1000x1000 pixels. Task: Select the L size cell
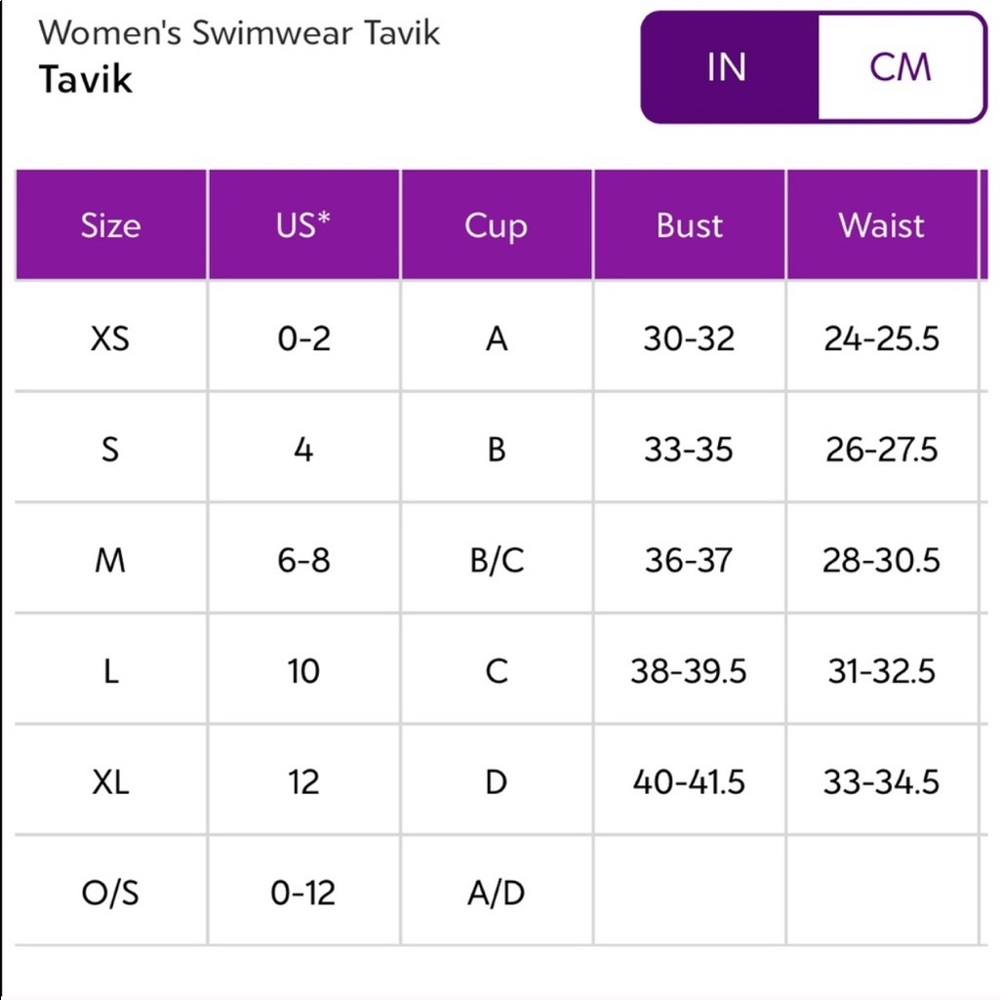[110, 671]
